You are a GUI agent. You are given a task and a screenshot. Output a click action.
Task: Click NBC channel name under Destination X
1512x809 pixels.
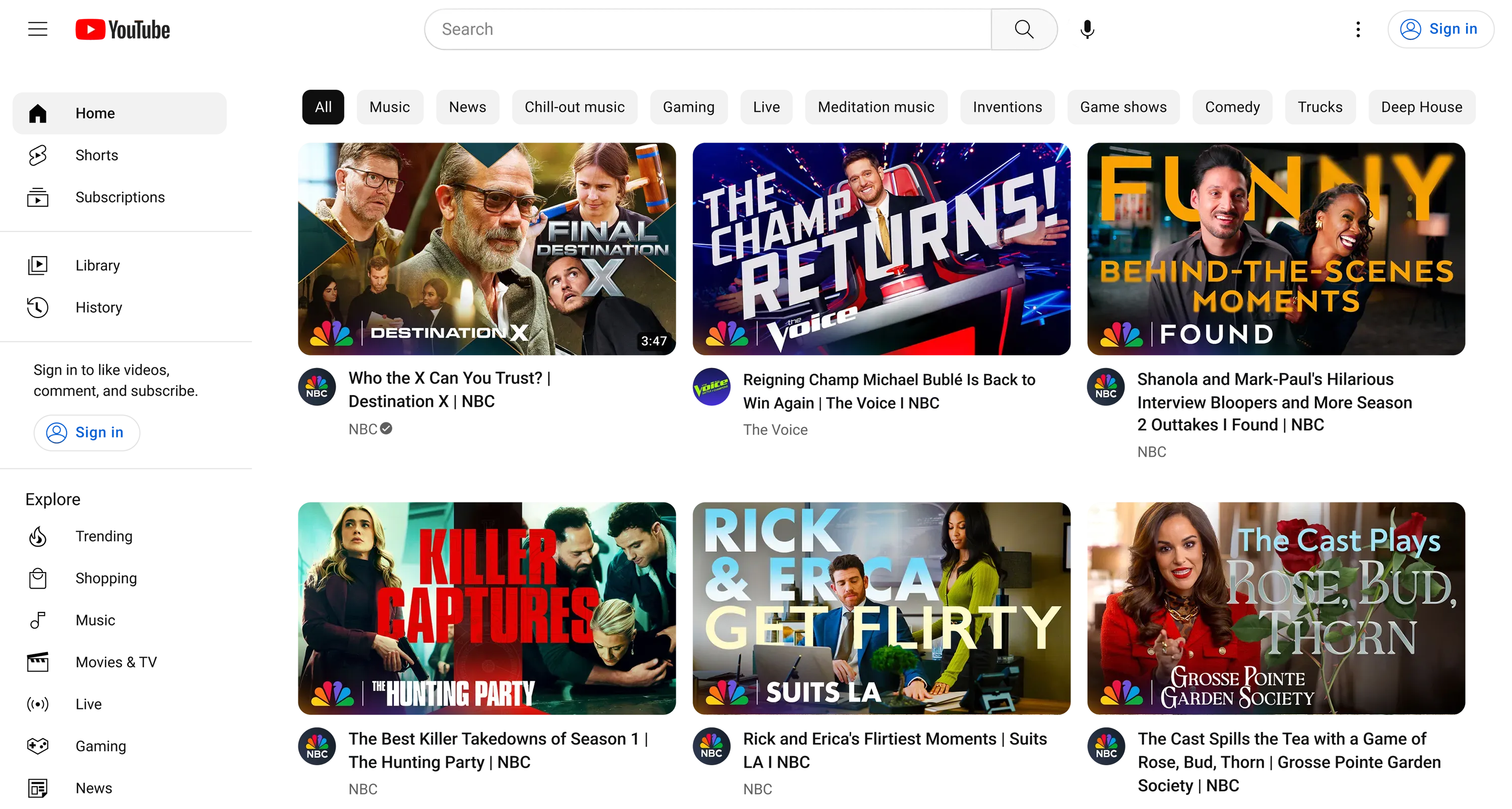(x=363, y=429)
